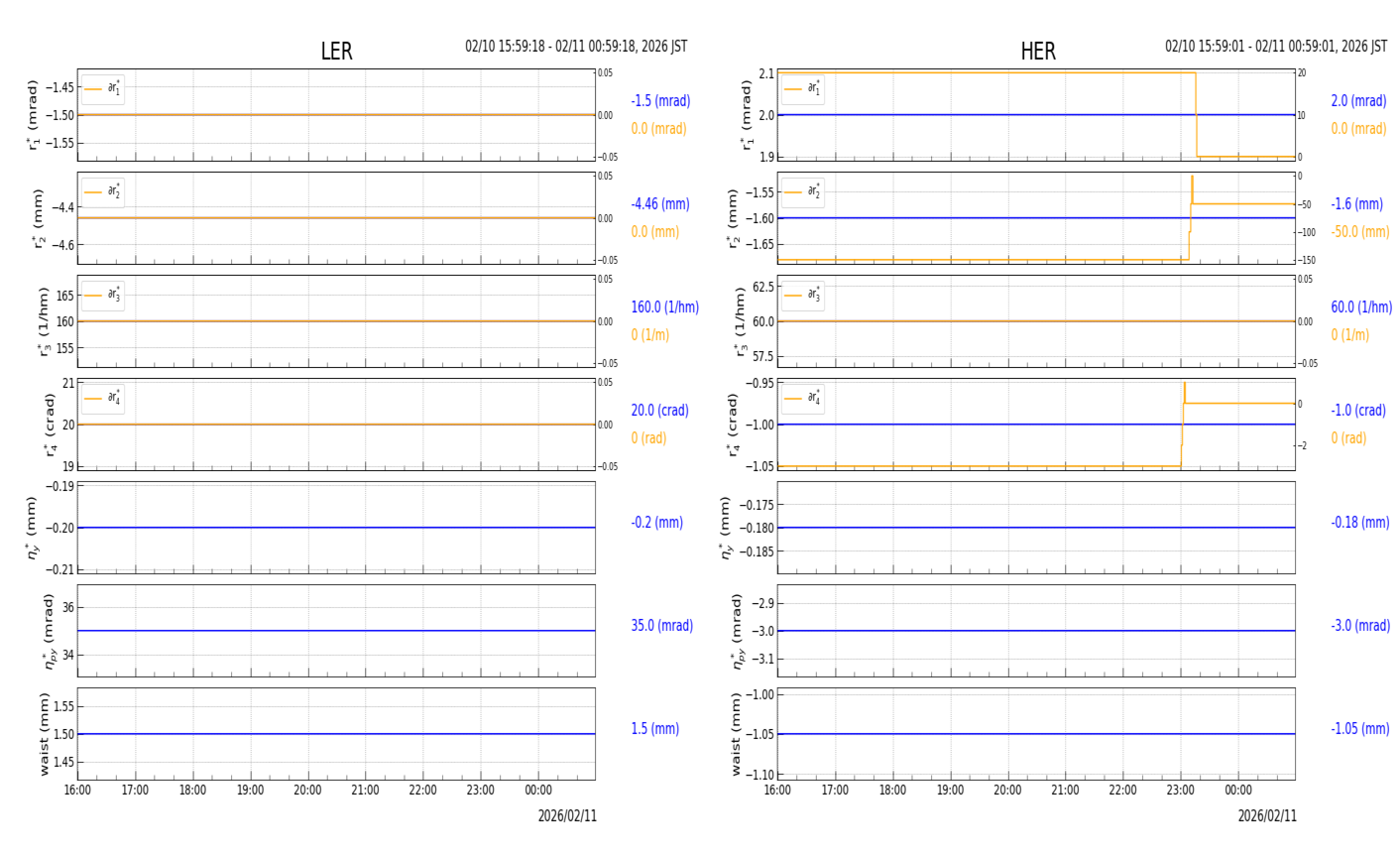The height and width of the screenshot is (857, 1400).
Task: Click the LER "waist (mm)" axis label
Action: (x=44, y=734)
